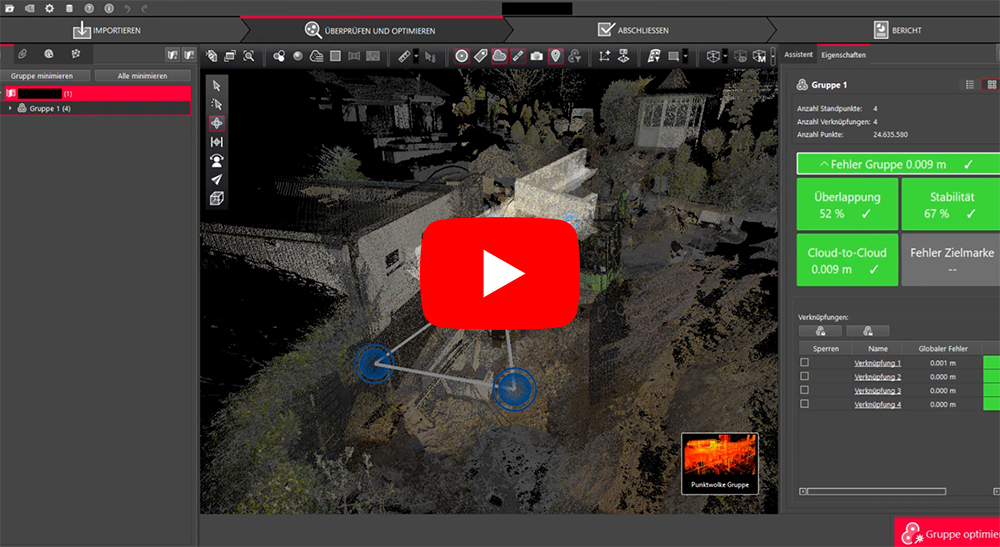Viewport: 1000px width, 547px height.
Task: Switch to the Eigenschaften tab
Action: pyautogui.click(x=843, y=55)
